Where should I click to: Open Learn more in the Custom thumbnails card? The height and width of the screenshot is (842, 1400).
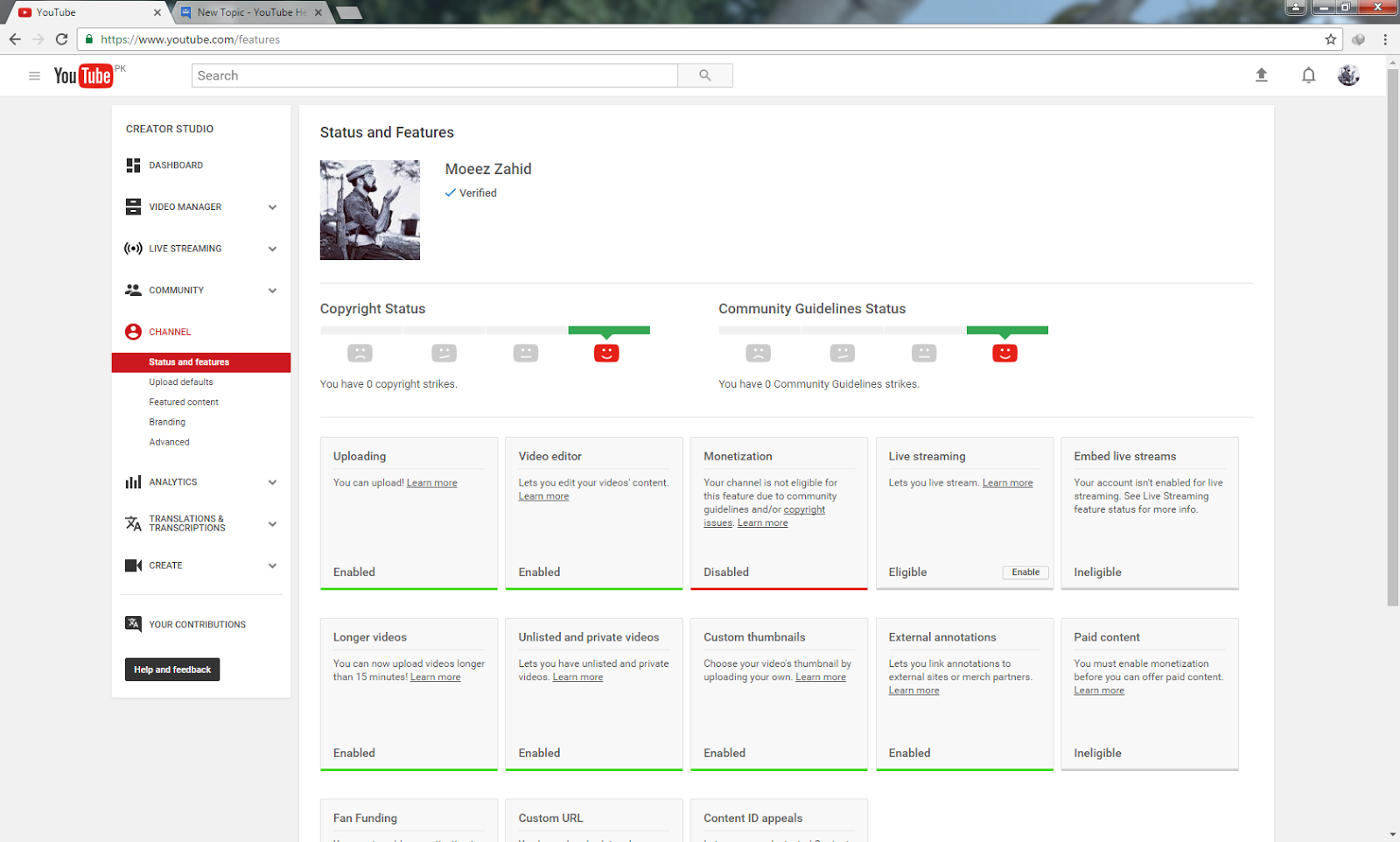(821, 677)
